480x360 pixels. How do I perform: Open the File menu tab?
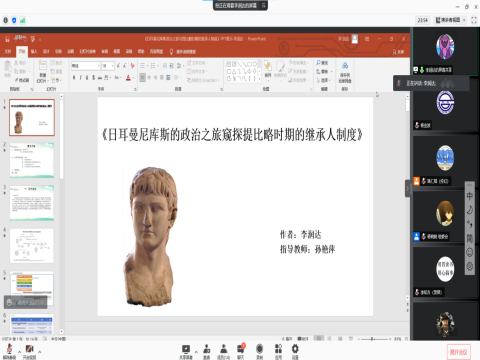point(8,51)
